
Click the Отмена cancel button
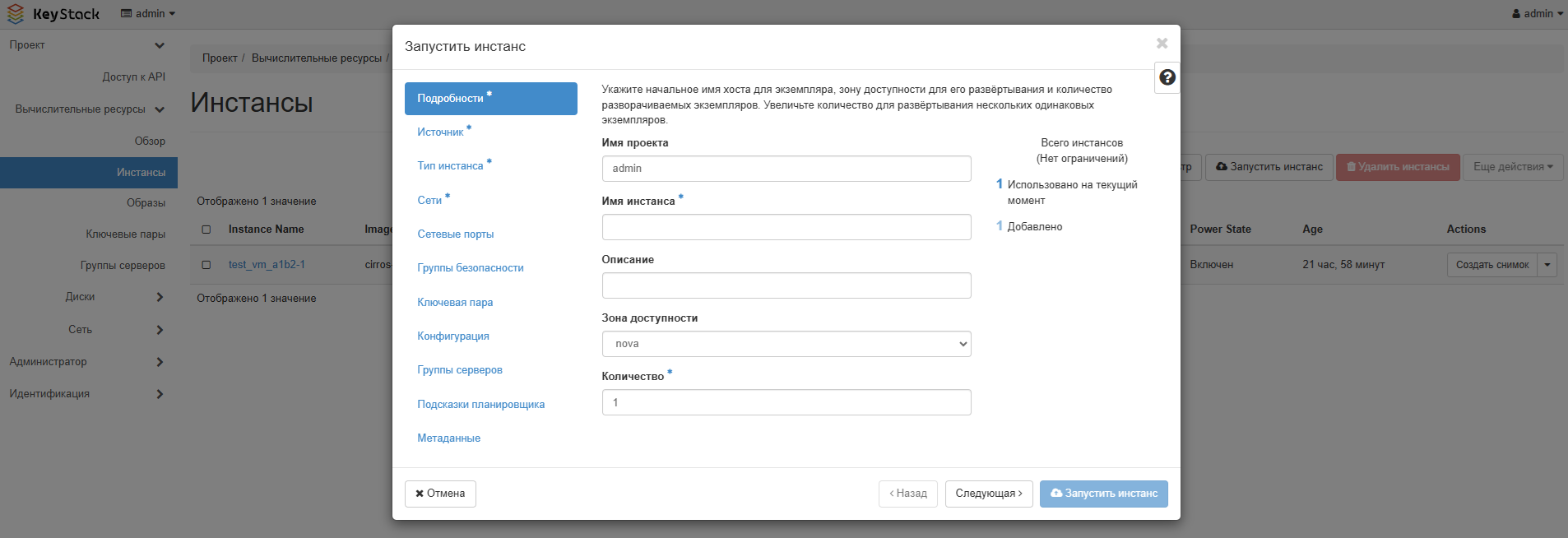point(440,494)
